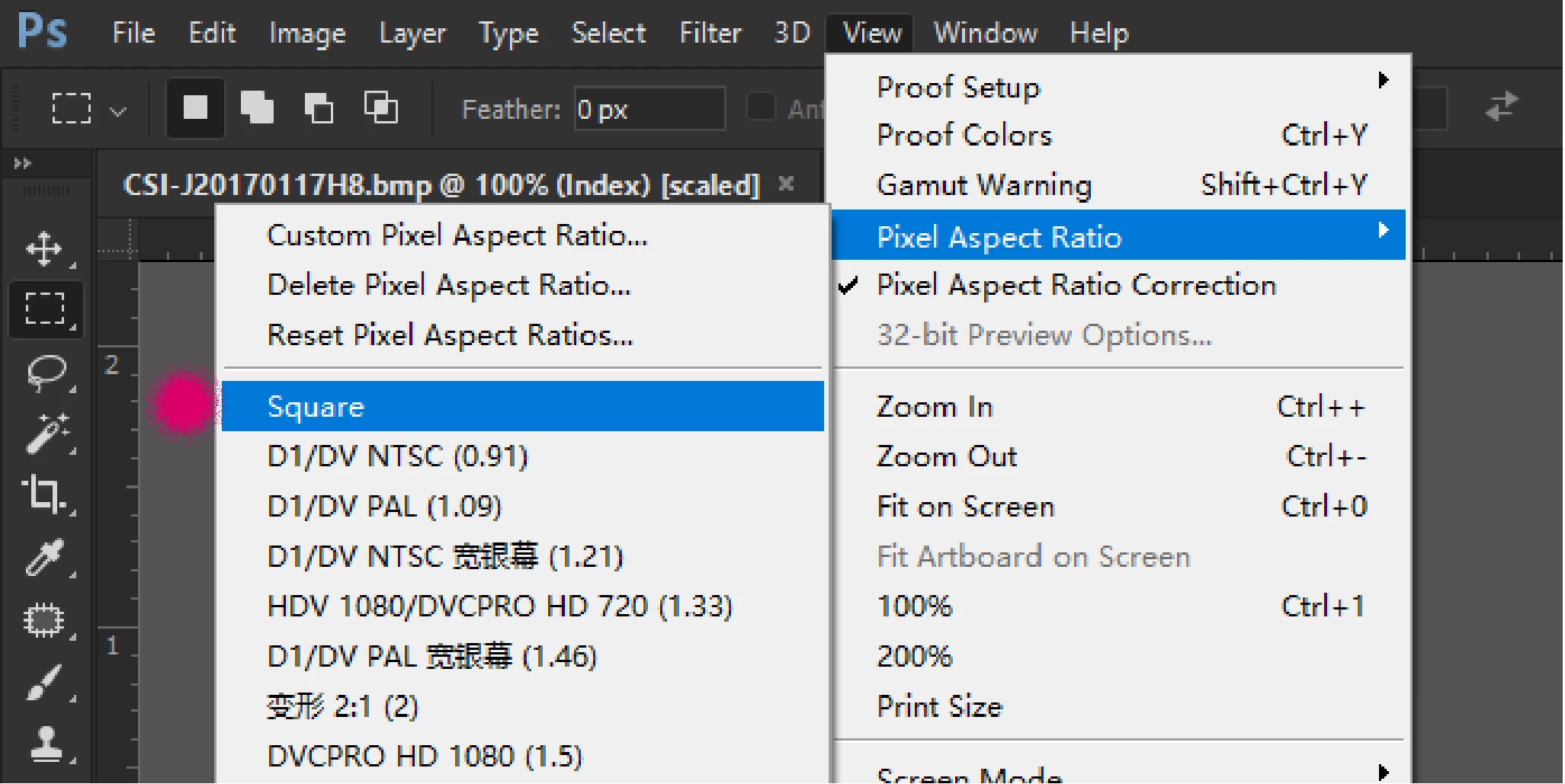Viewport: 1565px width, 784px height.
Task: Select DVCPRO HD 1080 (1.5)
Action: (x=523, y=757)
